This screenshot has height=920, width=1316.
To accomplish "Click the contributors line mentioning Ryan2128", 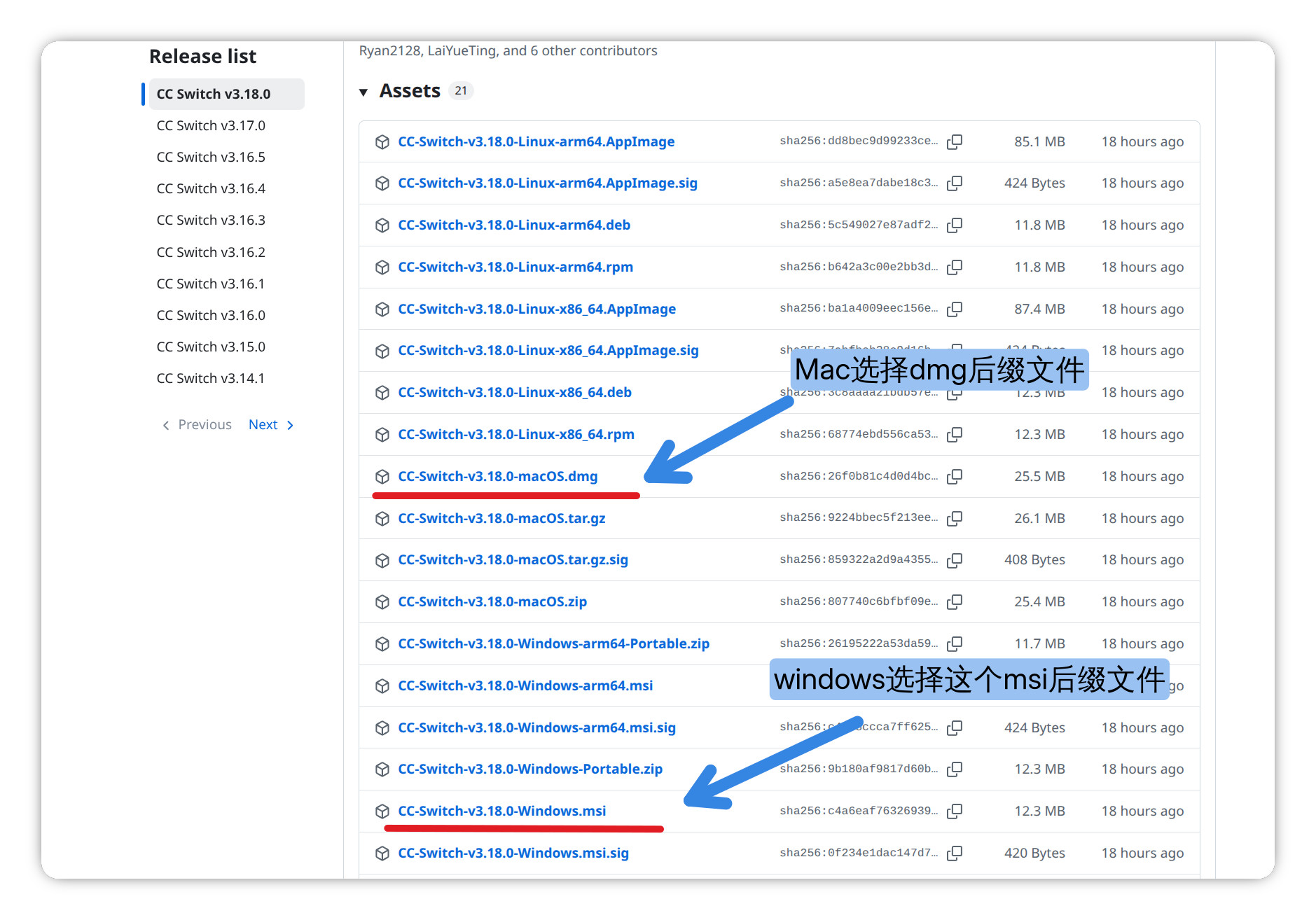I will click(508, 50).
